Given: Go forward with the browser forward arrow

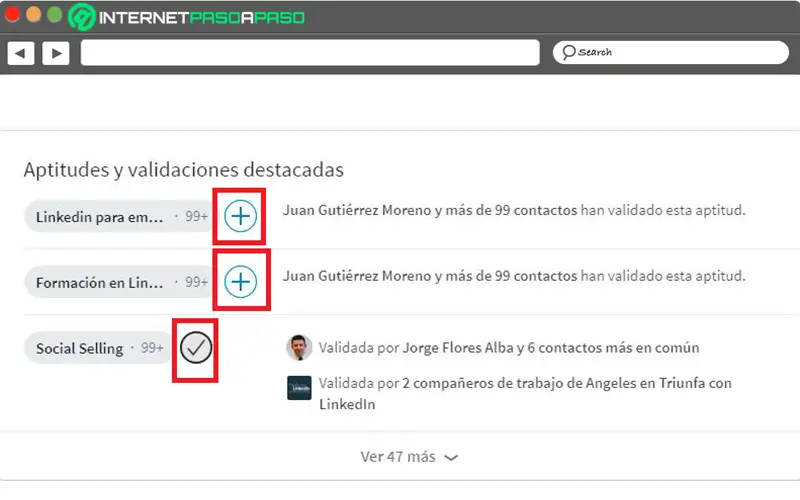Looking at the screenshot, I should pos(56,53).
